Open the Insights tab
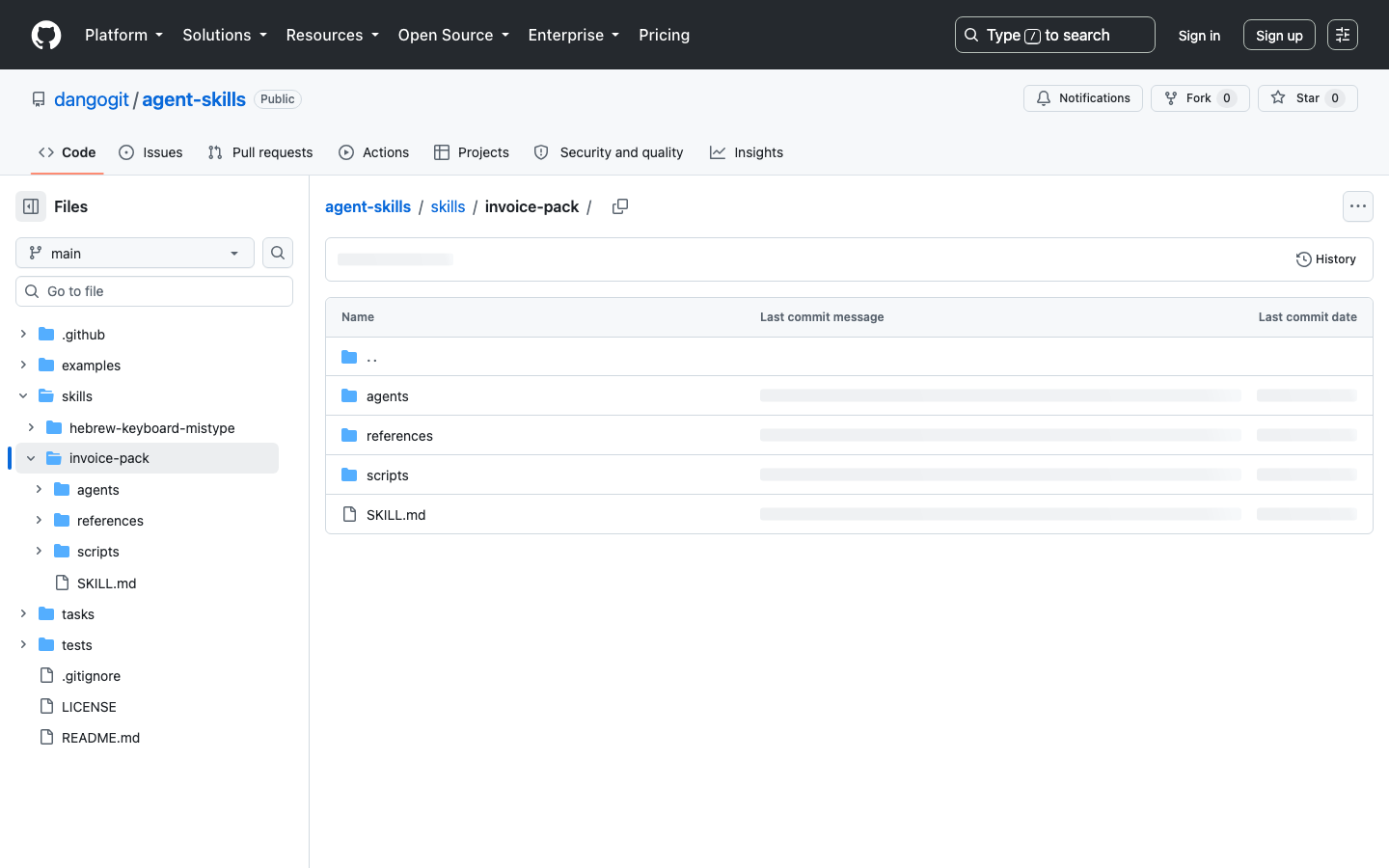Screen dimensions: 1389x868 pos(747,152)
